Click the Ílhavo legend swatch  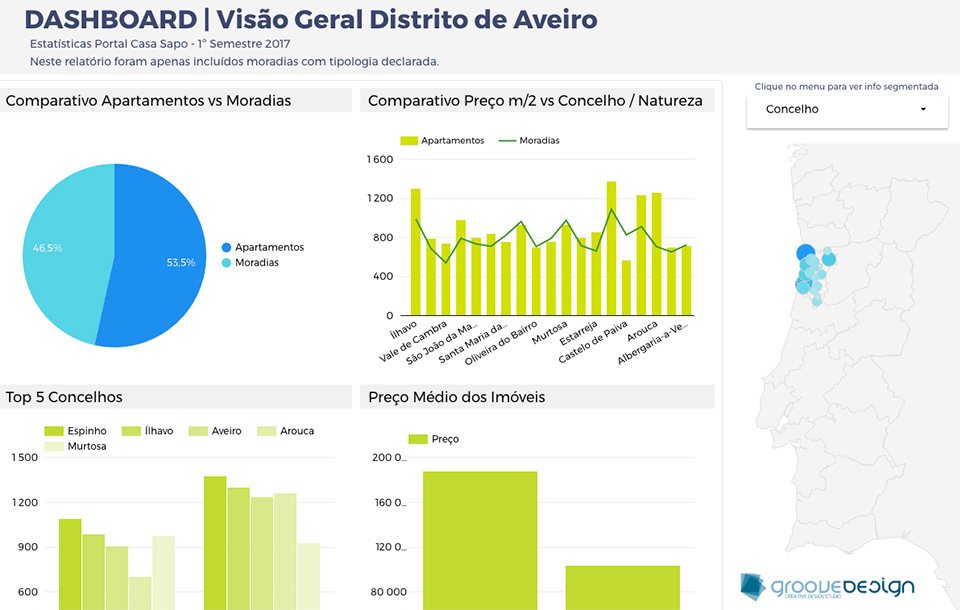132,431
